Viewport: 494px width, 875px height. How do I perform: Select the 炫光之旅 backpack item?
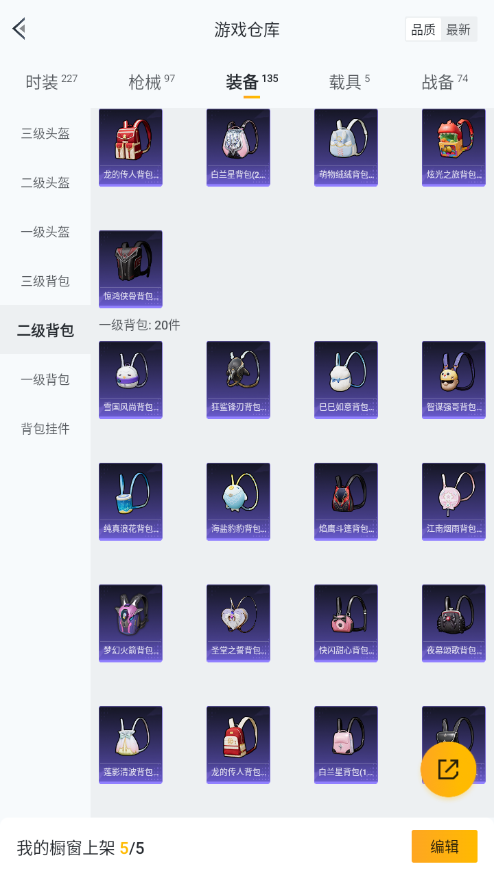(x=454, y=147)
